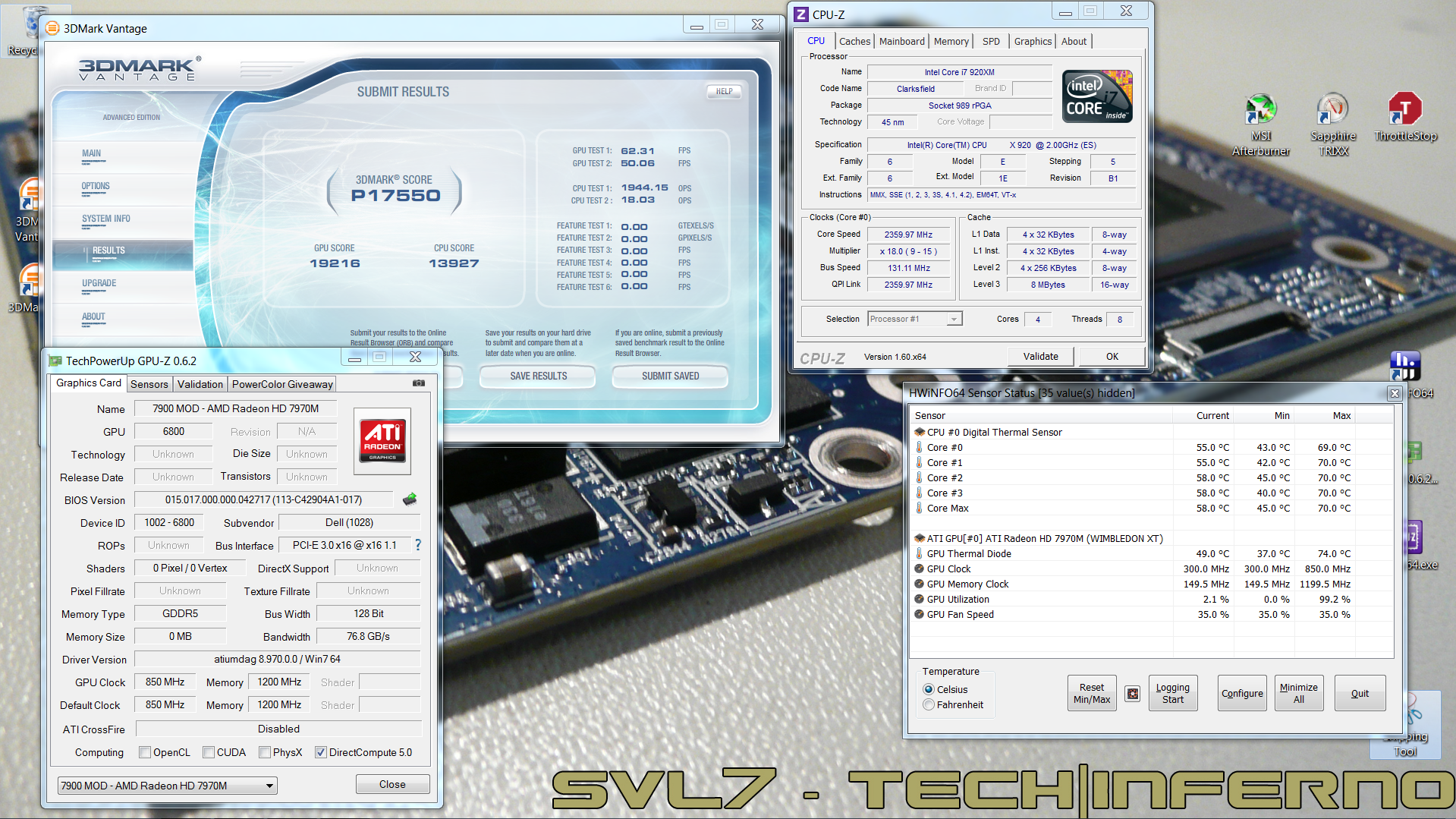Click GPU Fan Speed sensor icon
The image size is (1456, 819).
click(920, 615)
